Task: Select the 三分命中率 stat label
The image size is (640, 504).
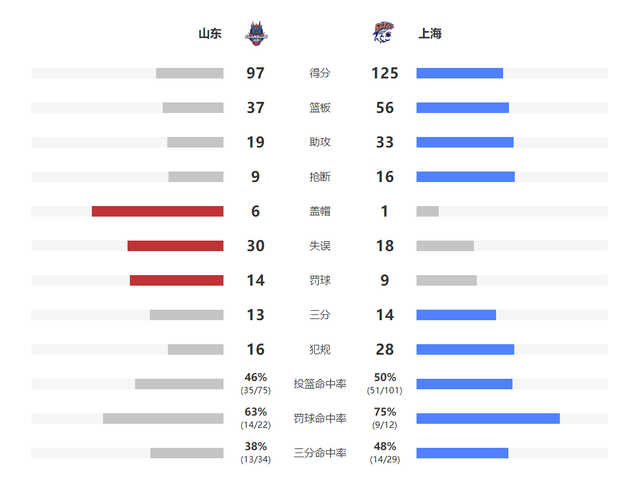Action: tap(320, 453)
